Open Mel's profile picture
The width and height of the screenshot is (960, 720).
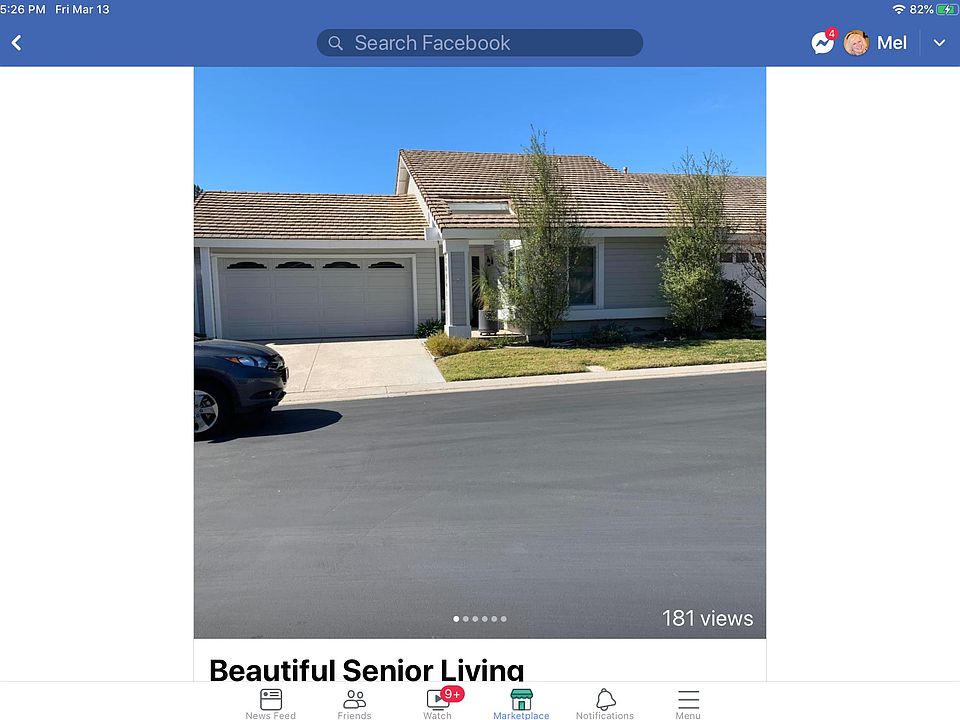(856, 43)
